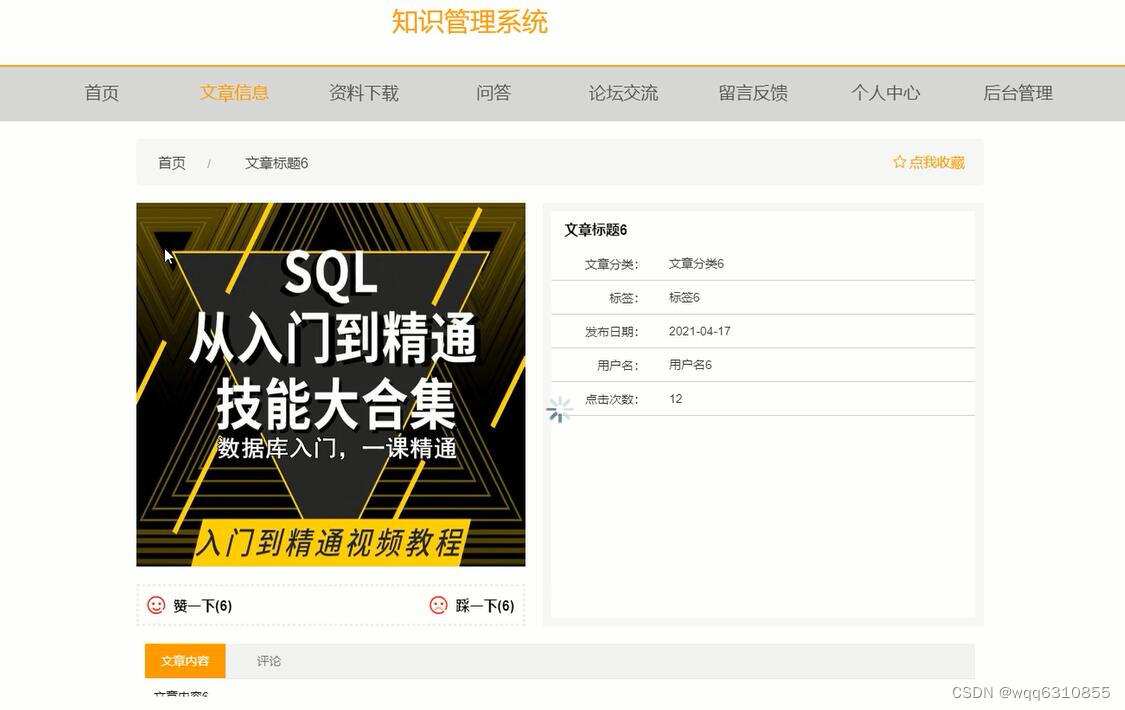Click the SQL course cover image
The height and width of the screenshot is (710, 1125).
coord(331,384)
